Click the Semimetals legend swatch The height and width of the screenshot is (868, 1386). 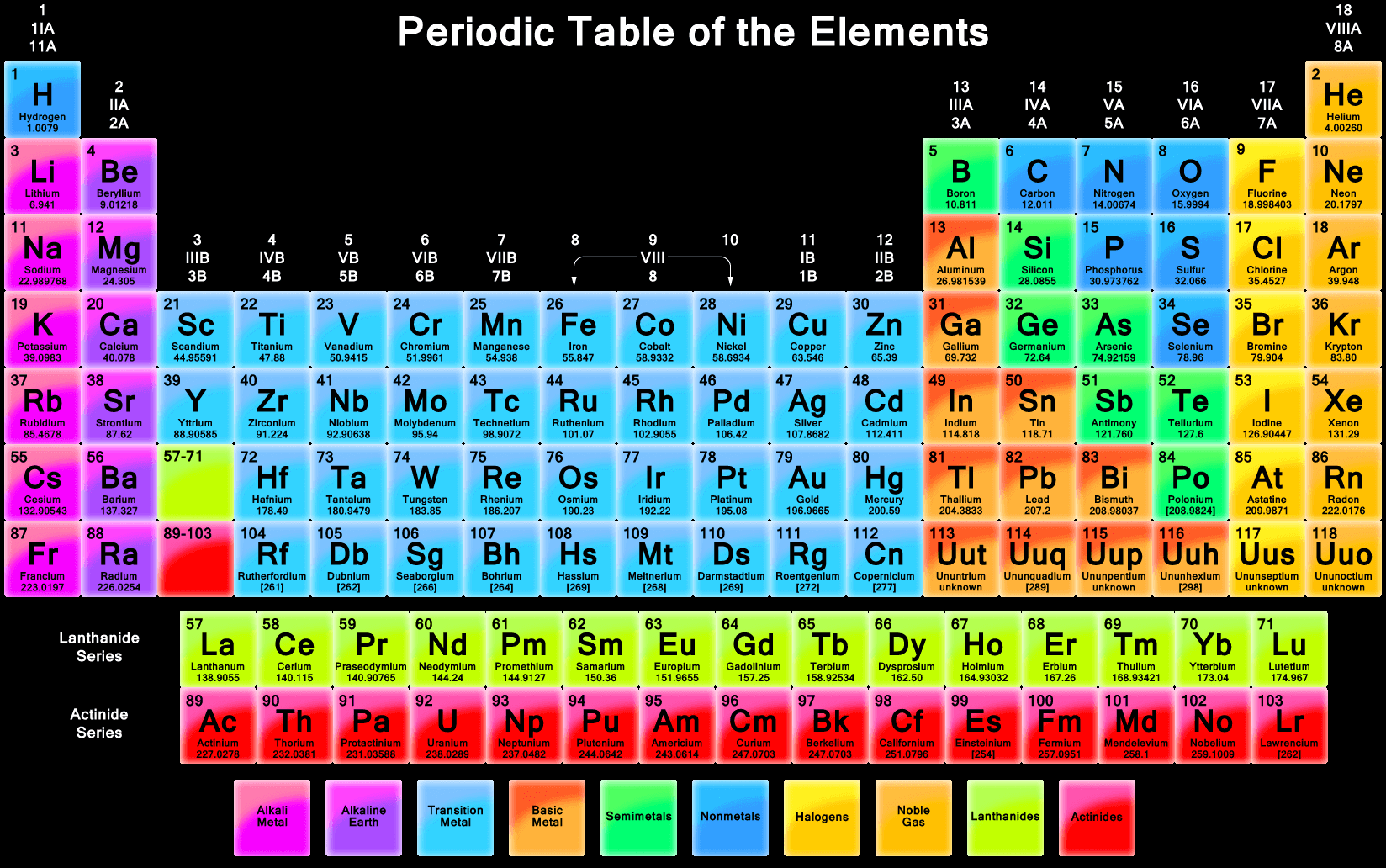point(638,818)
